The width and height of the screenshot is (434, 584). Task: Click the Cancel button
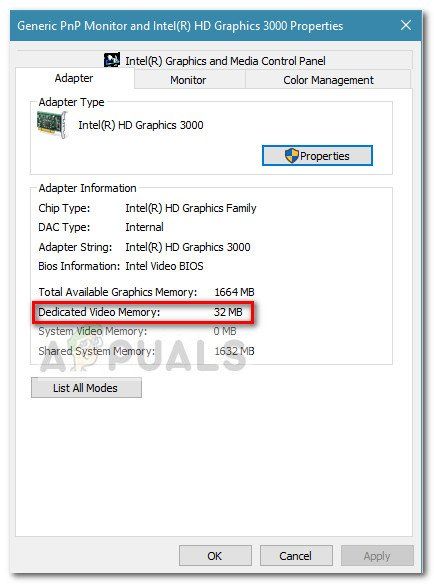pos(296,556)
